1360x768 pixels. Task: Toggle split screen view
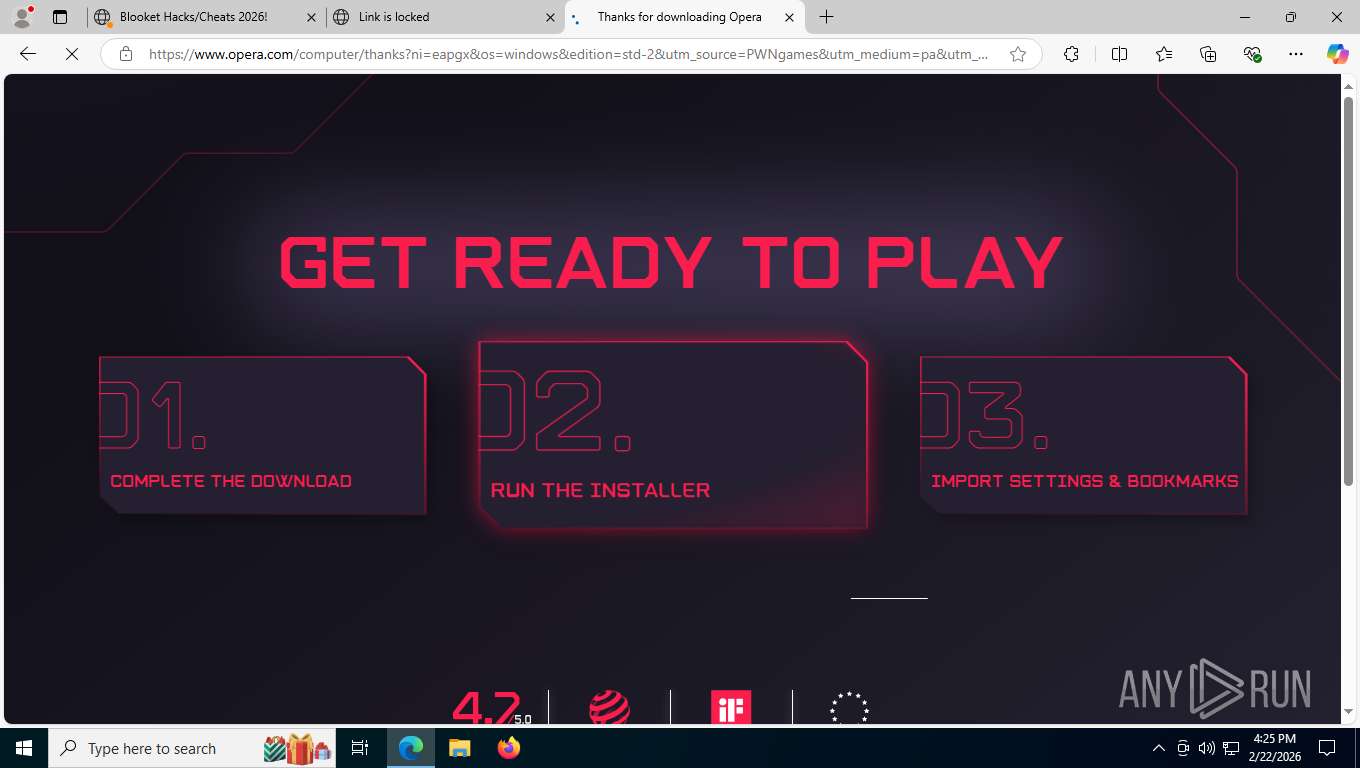(1119, 54)
